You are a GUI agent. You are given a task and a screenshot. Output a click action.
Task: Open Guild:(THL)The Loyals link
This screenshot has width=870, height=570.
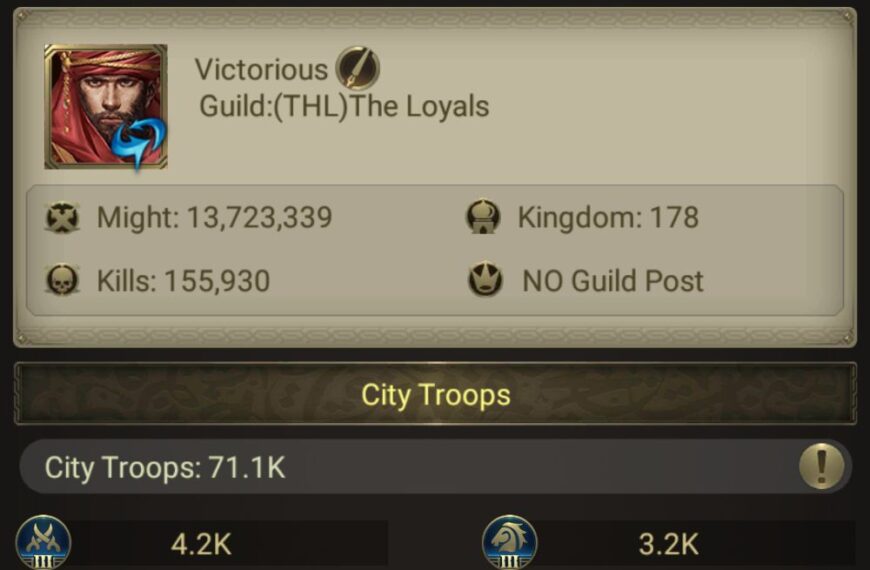point(344,107)
